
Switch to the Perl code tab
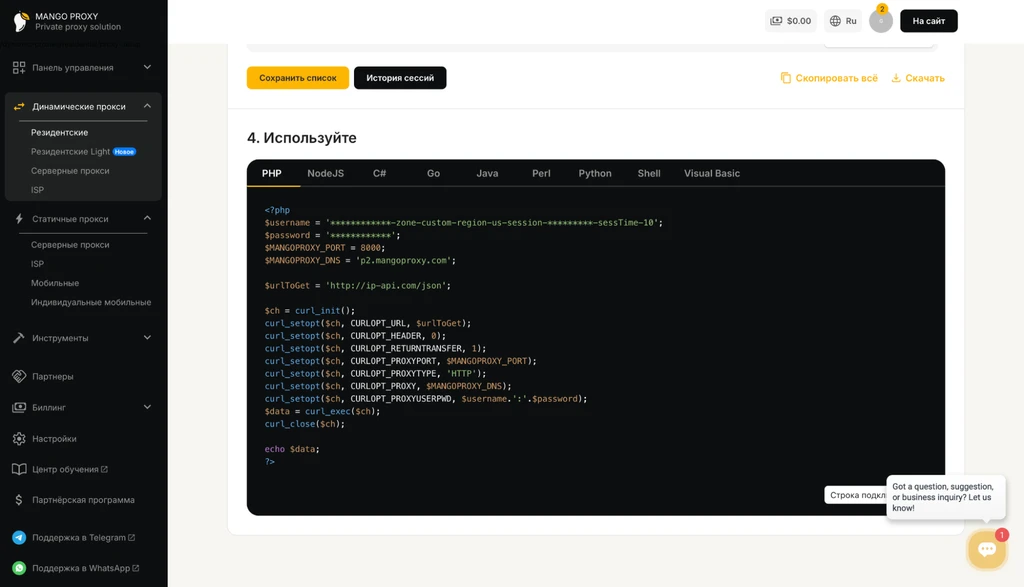(x=541, y=173)
